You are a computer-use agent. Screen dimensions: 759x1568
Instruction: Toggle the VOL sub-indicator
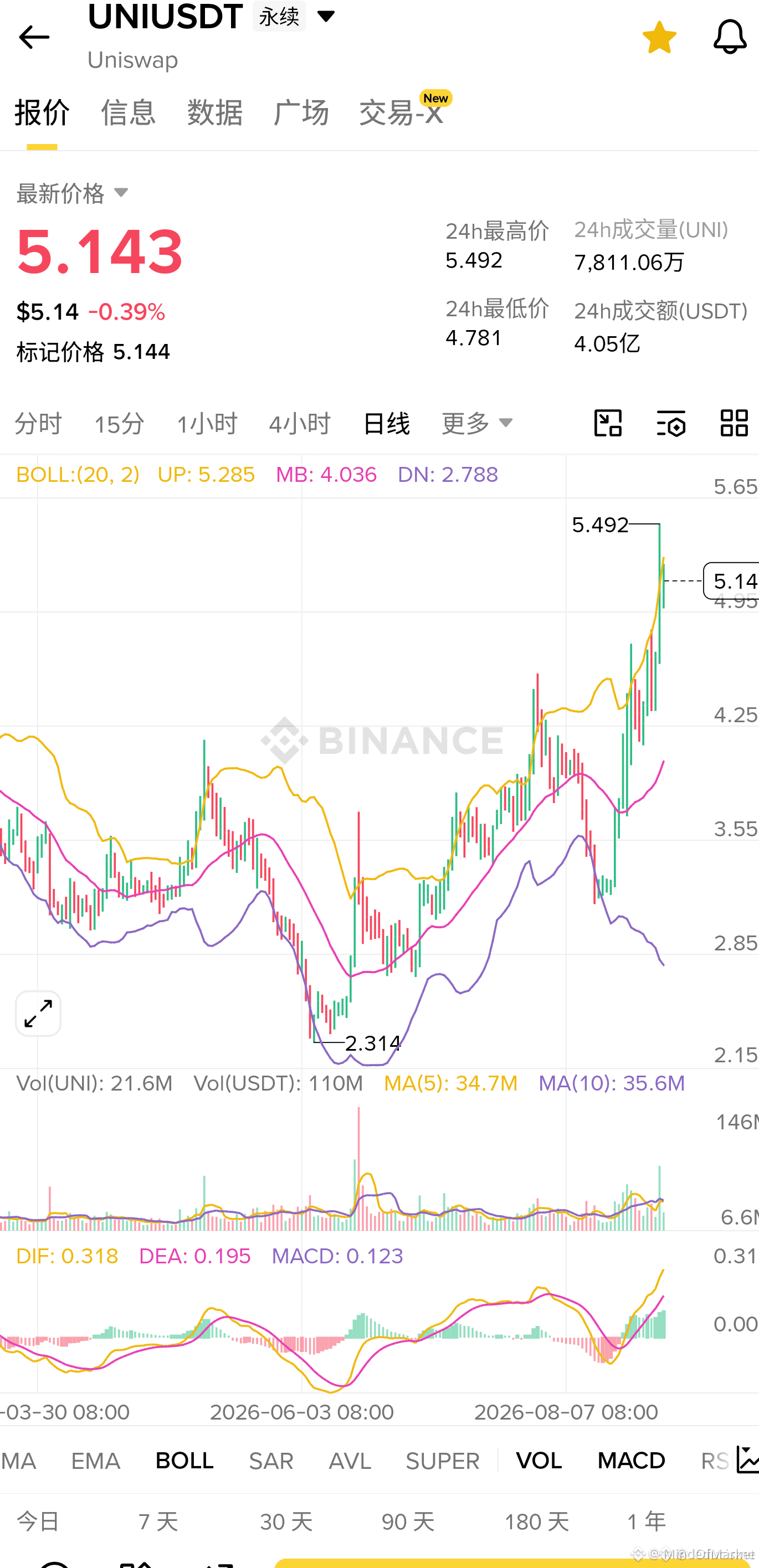[x=539, y=1461]
